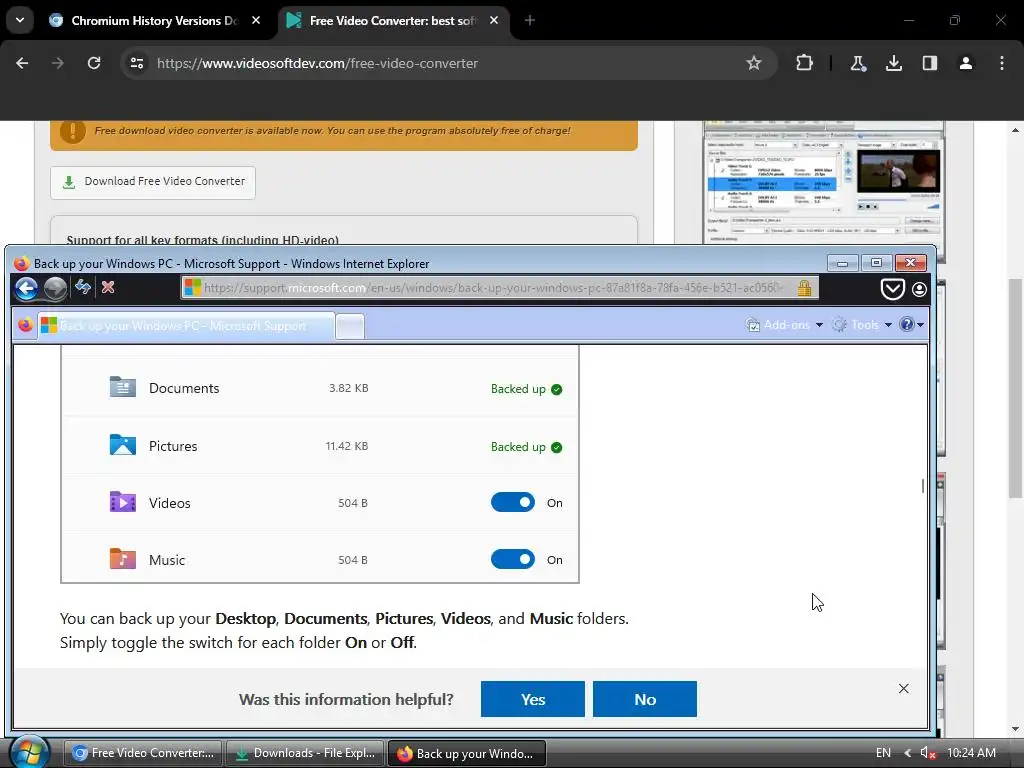Switch to Back up your Windows taskbar item
1024x768 pixels.
pyautogui.click(x=467, y=753)
